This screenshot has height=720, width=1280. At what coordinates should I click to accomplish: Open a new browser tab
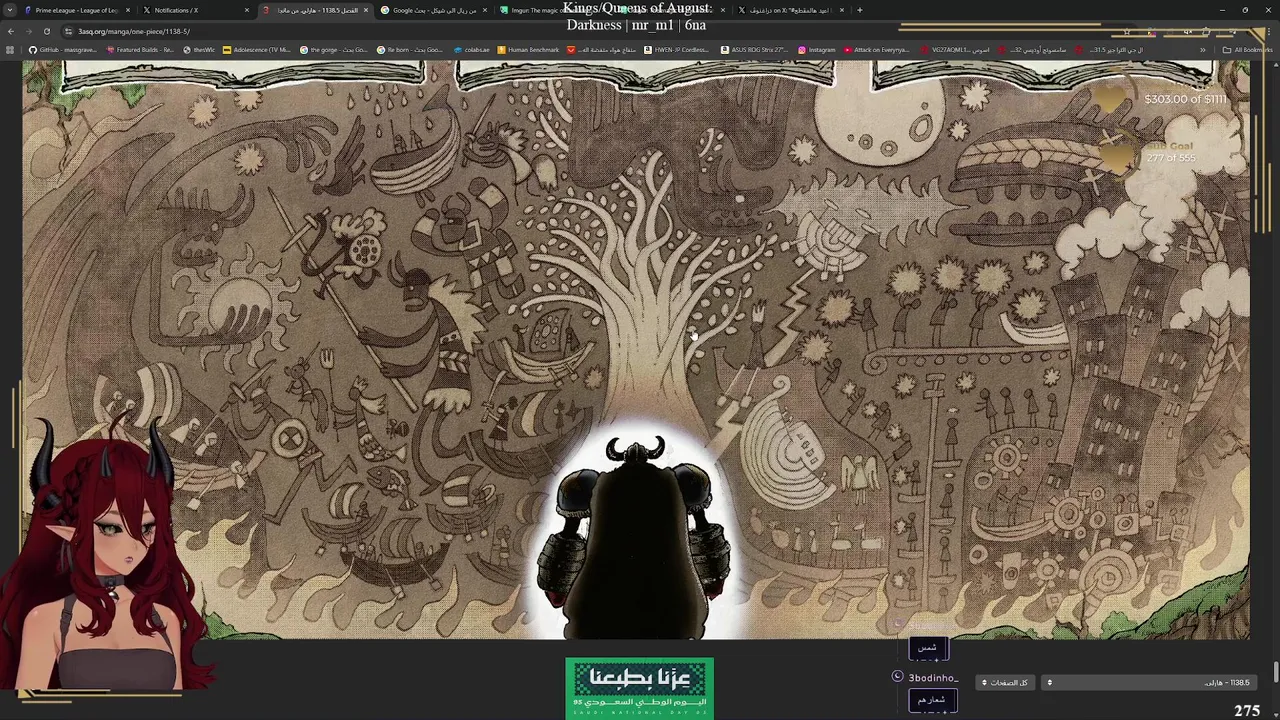859,10
